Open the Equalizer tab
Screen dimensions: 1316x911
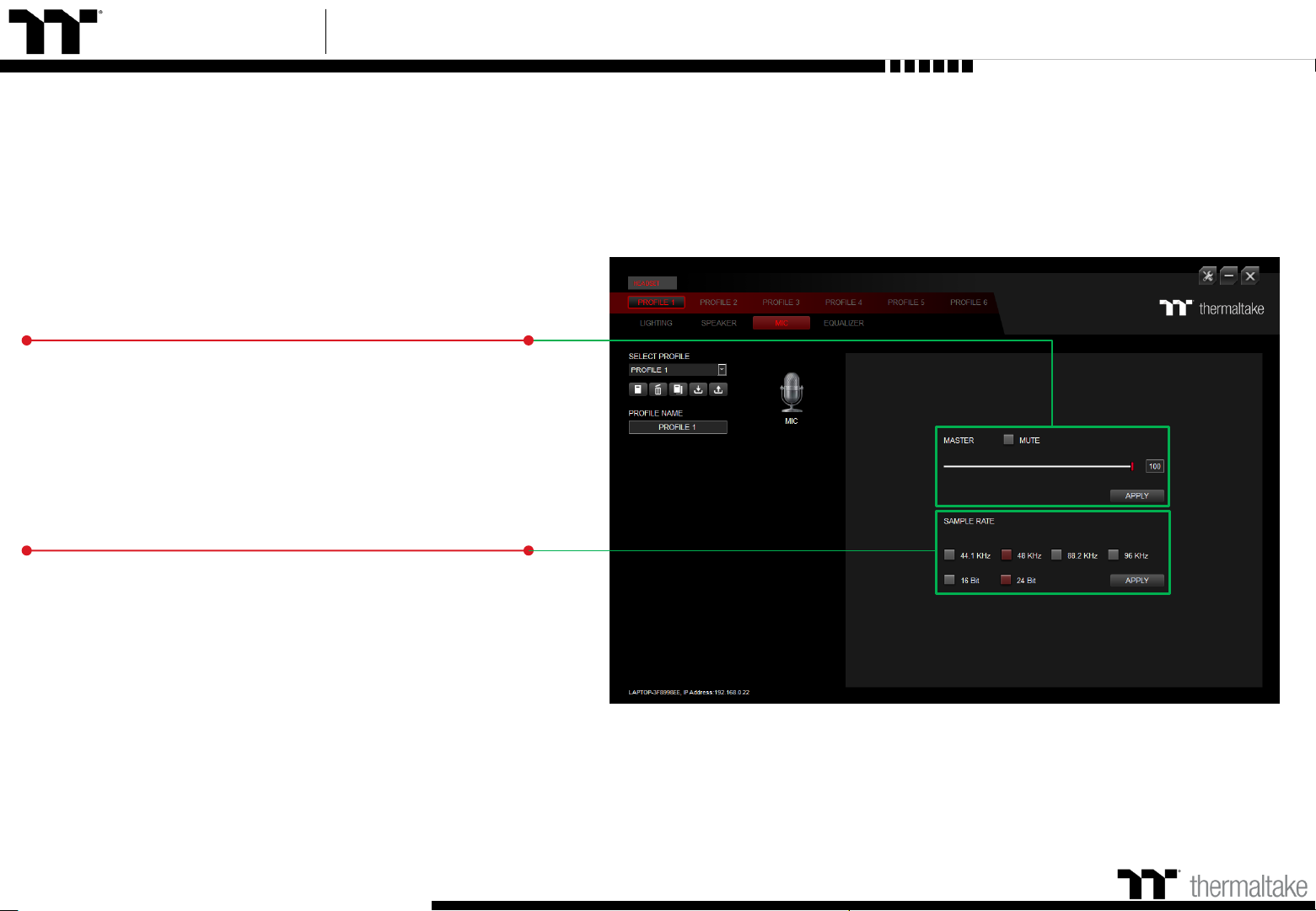point(843,324)
